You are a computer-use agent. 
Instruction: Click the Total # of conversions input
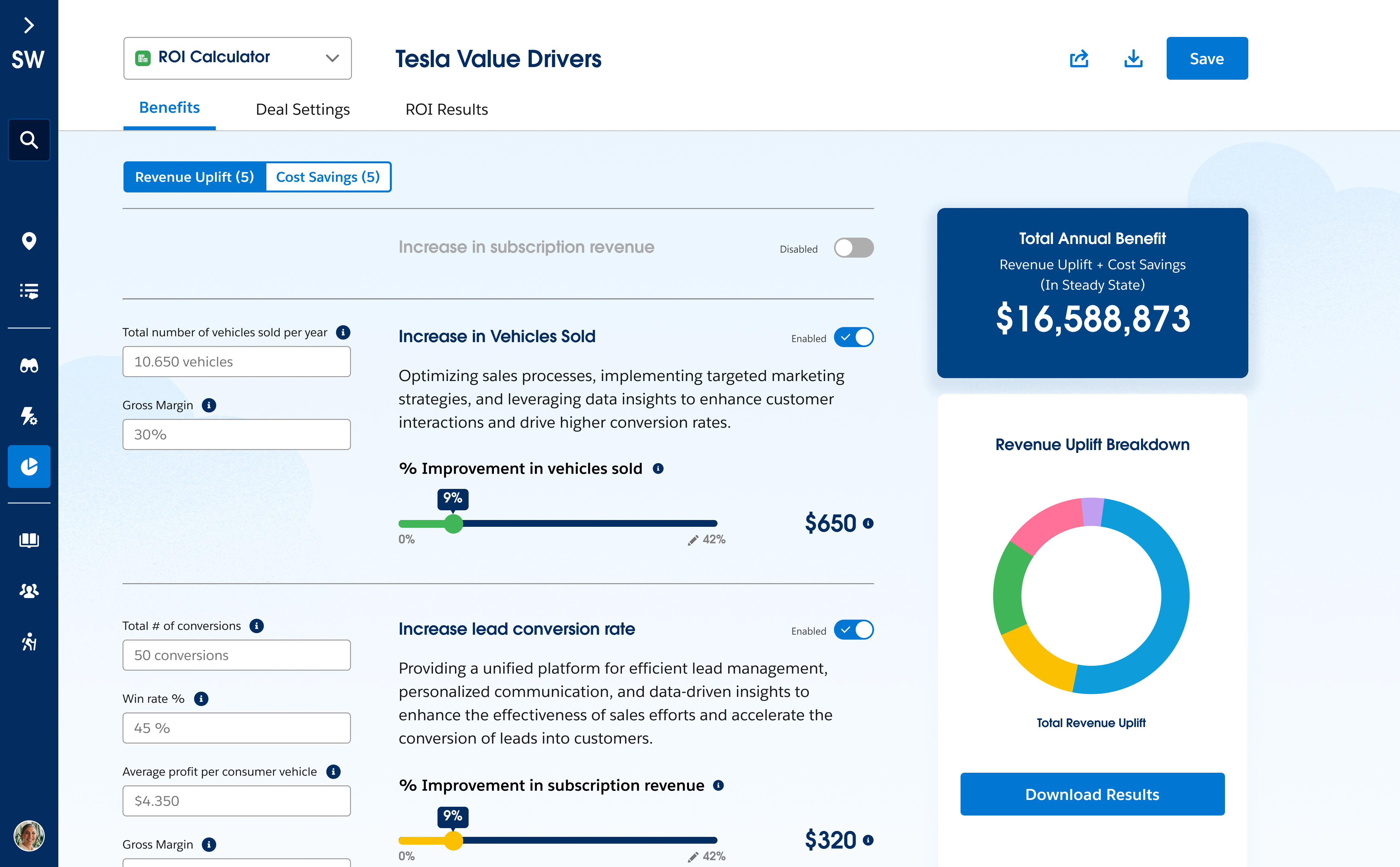click(236, 655)
